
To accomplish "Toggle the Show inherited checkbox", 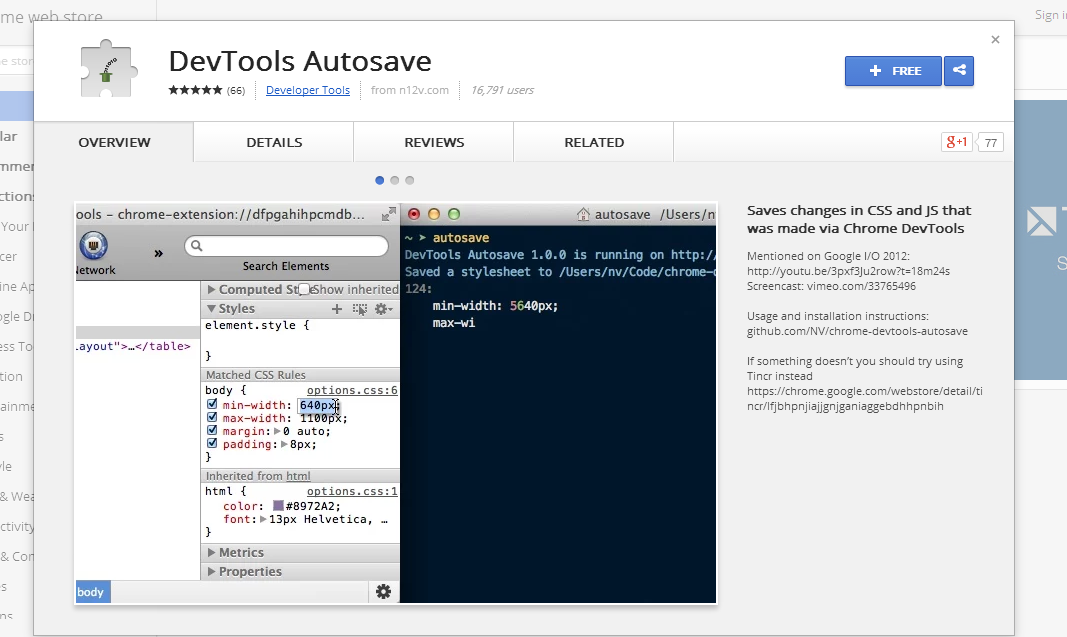I will (x=304, y=288).
